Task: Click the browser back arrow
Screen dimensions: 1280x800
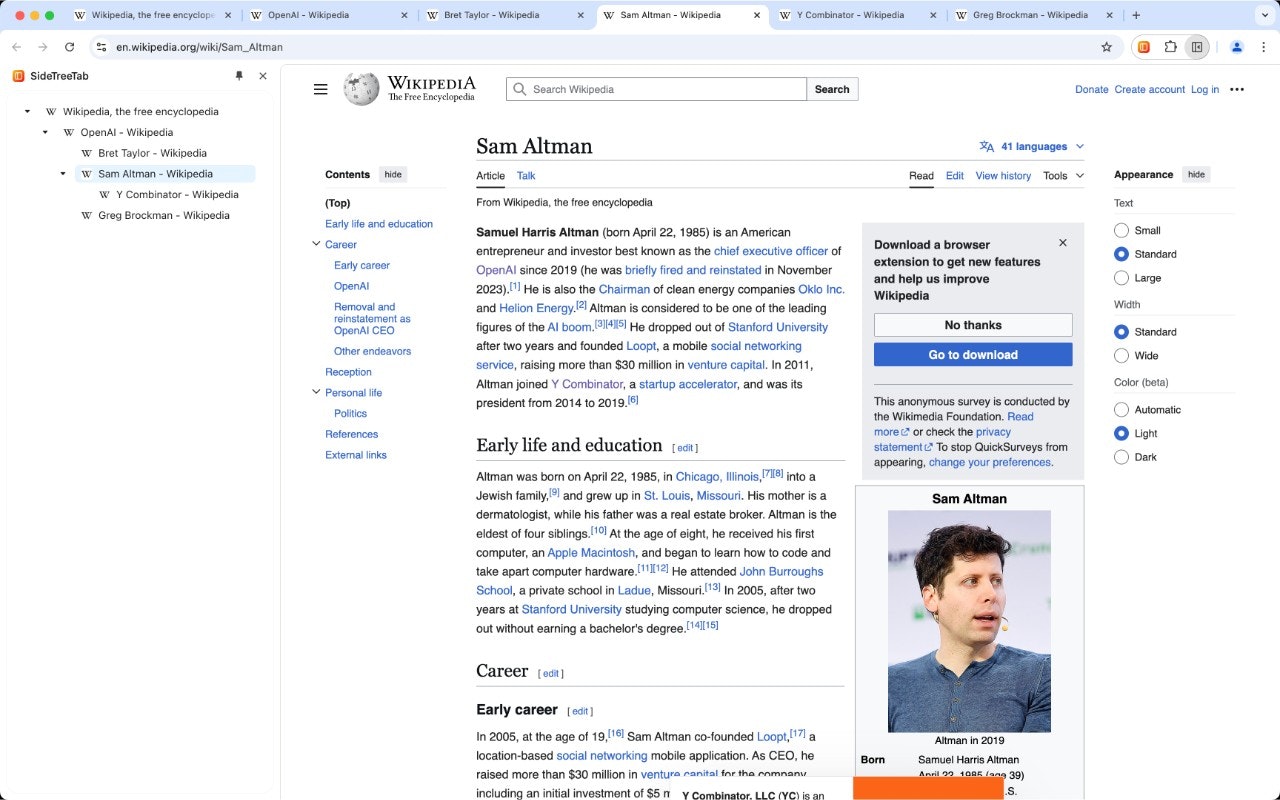Action: click(x=17, y=47)
